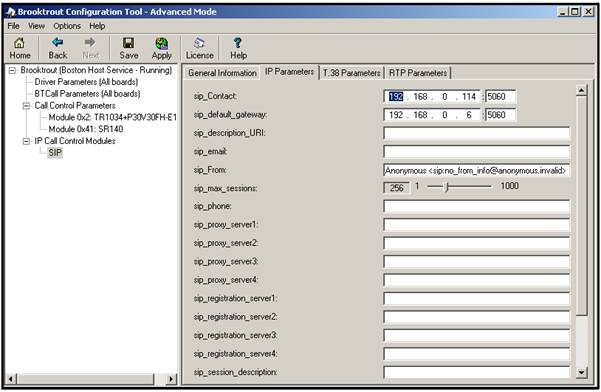Select the IP Parameters tab
The height and width of the screenshot is (392, 601).
pyautogui.click(x=289, y=72)
